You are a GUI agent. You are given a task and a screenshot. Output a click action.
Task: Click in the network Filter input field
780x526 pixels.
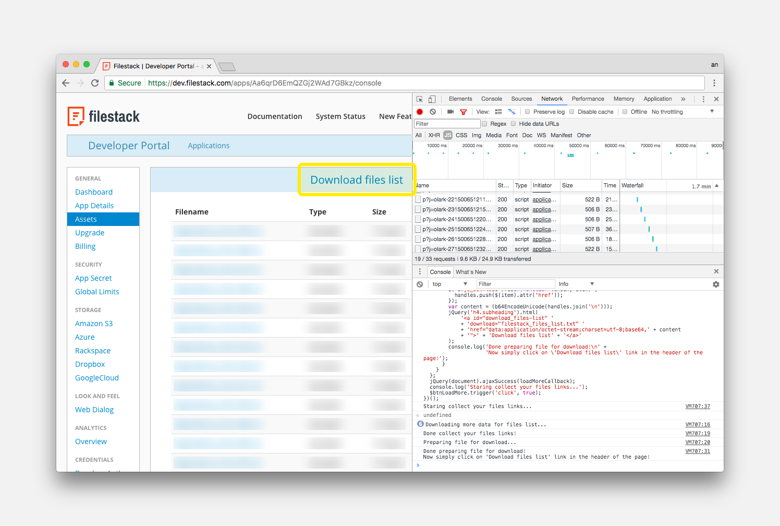pos(447,124)
